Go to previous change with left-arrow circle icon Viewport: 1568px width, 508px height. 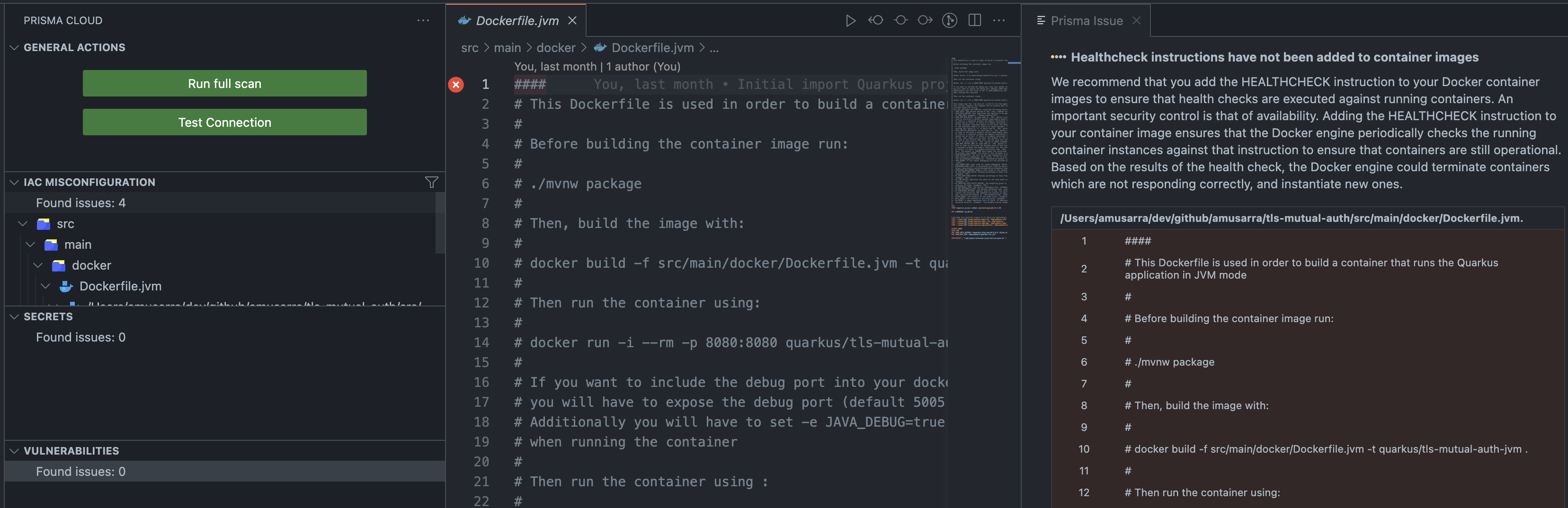click(x=875, y=21)
